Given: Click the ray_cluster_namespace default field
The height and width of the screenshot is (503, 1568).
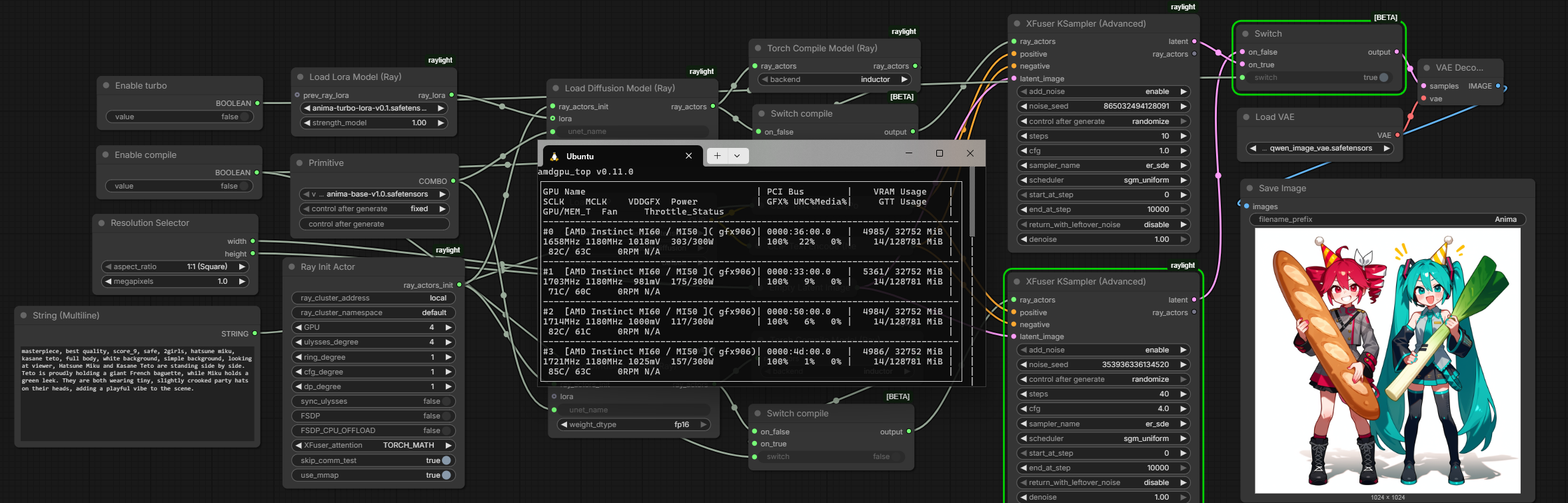Looking at the screenshot, I should (373, 313).
